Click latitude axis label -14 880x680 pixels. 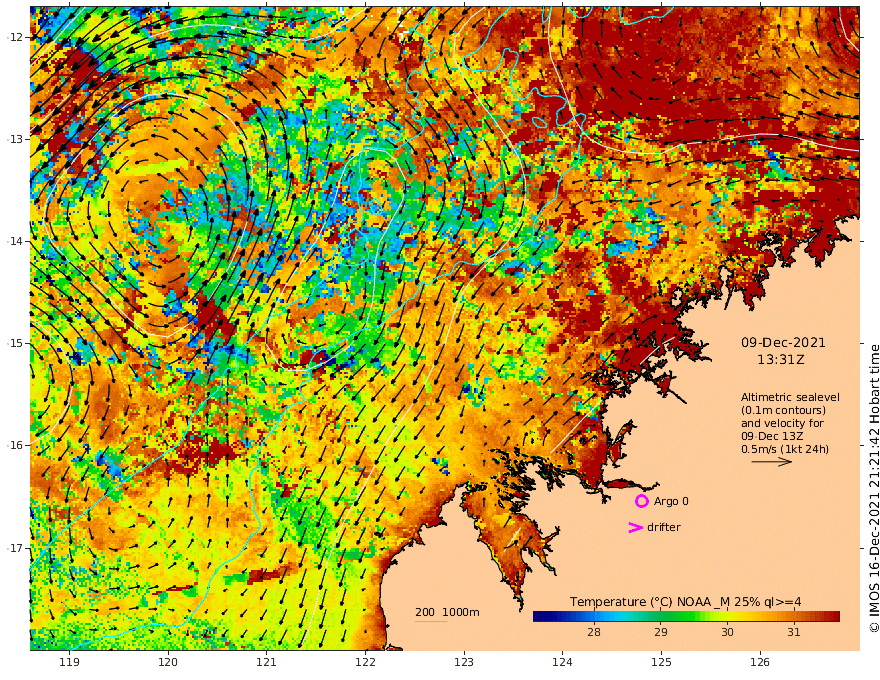(15, 241)
